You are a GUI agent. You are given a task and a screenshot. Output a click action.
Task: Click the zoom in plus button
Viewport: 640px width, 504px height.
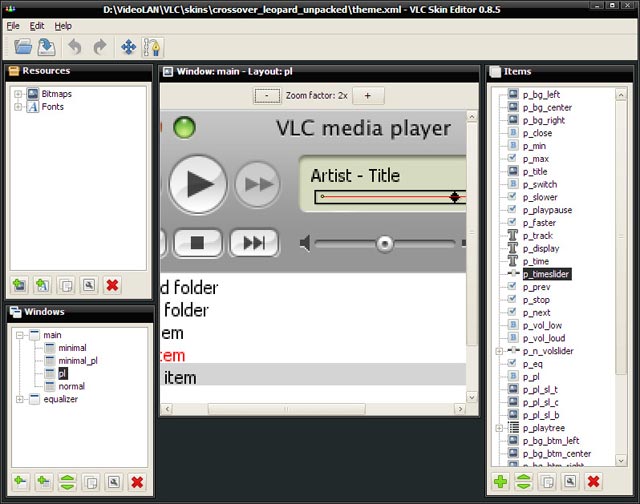(x=367, y=96)
